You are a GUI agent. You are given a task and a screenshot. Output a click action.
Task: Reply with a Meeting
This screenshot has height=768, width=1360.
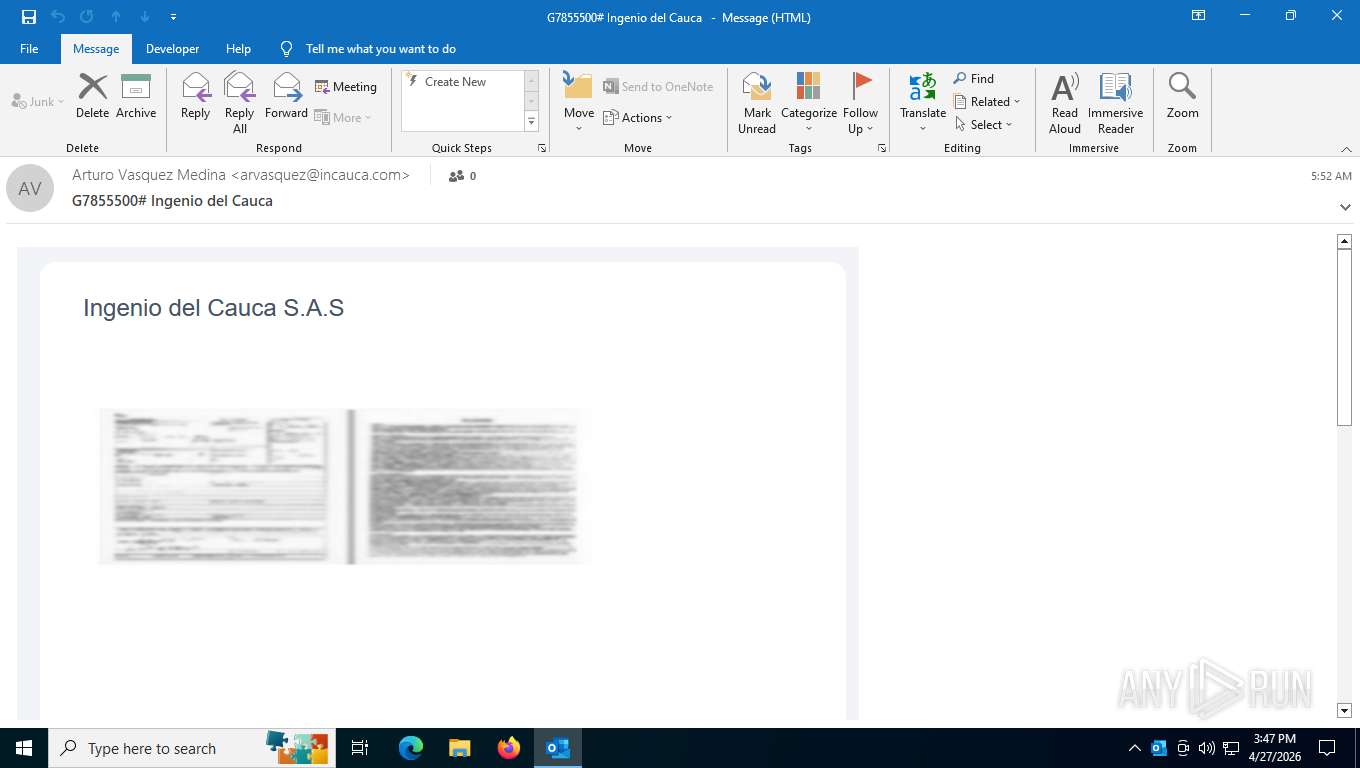346,87
